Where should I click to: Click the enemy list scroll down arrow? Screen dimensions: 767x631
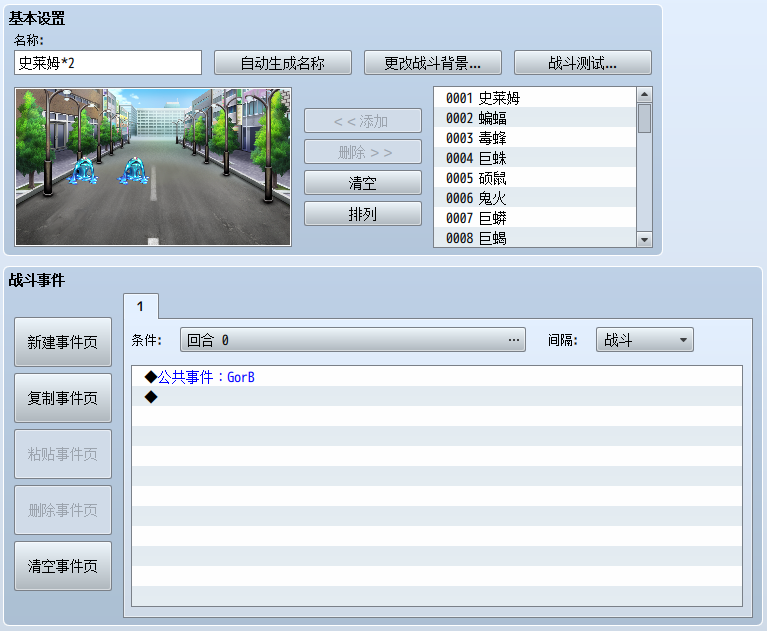click(x=644, y=240)
